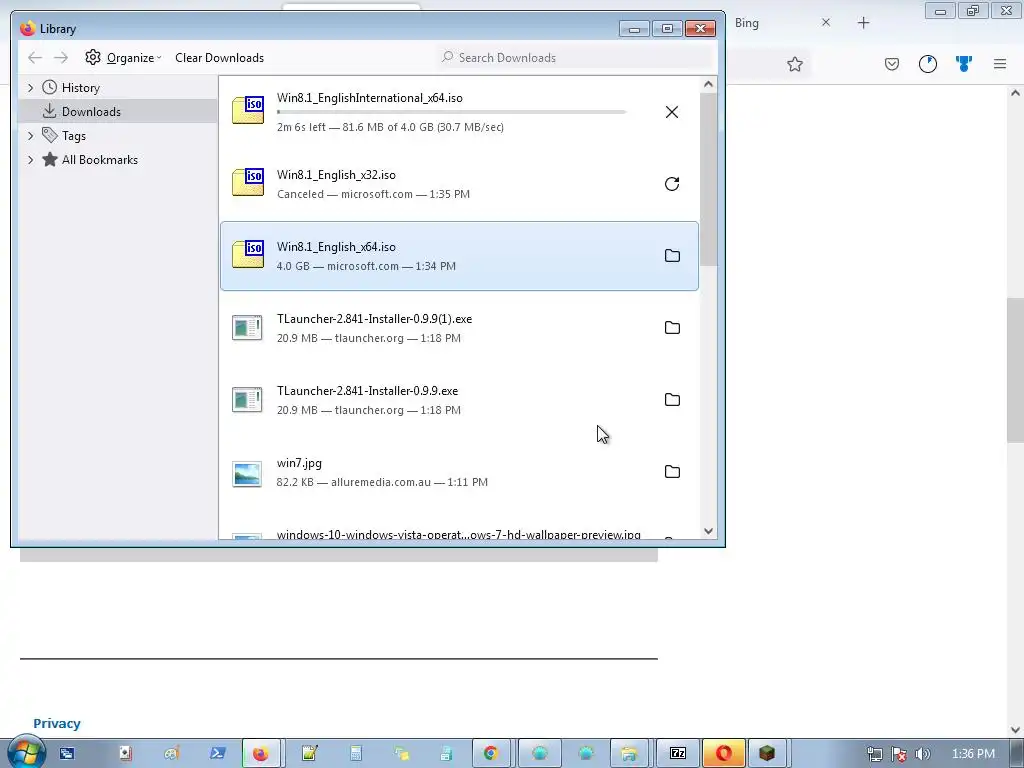Open 7-Zip from the taskbar
This screenshot has width=1024, height=768.
coord(677,754)
